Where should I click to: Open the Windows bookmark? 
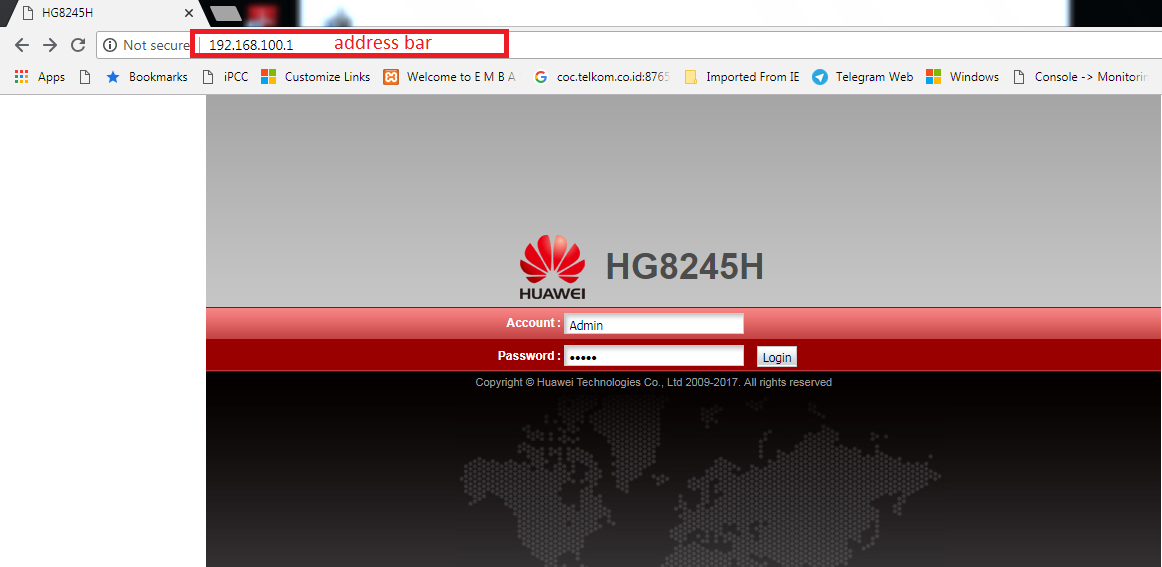963,76
